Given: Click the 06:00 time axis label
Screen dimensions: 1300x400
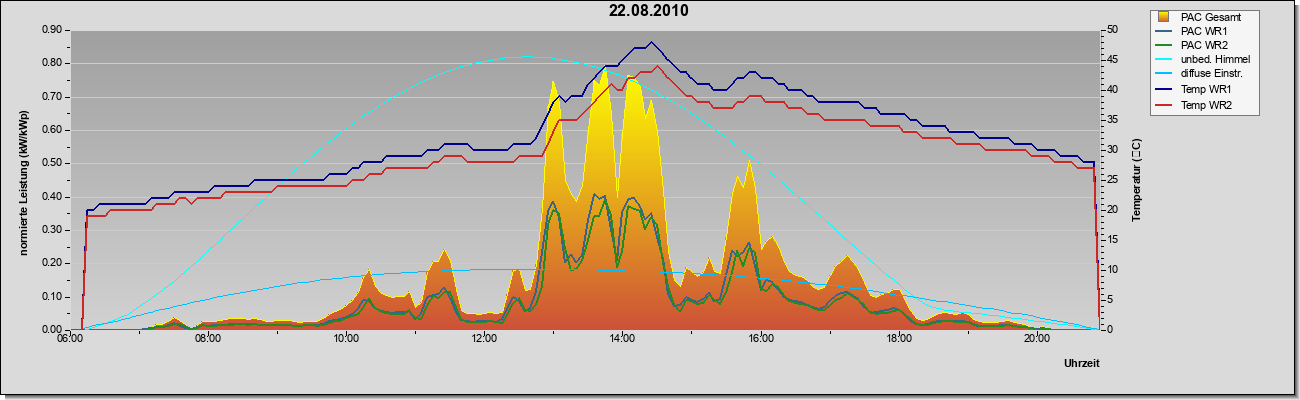Looking at the screenshot, I should click(x=69, y=339).
